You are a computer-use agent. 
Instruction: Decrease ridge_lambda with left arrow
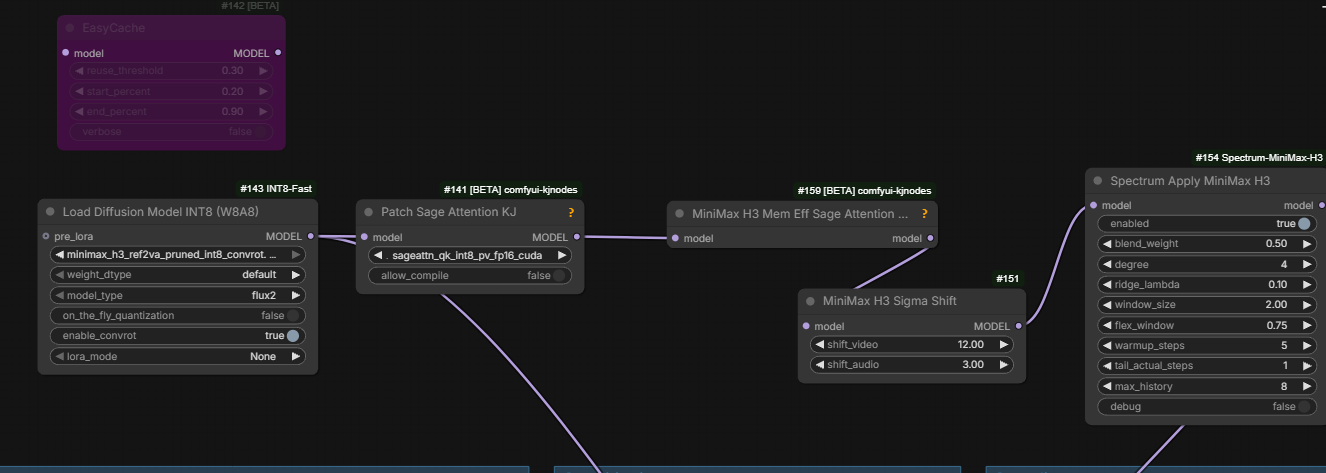tap(1107, 285)
